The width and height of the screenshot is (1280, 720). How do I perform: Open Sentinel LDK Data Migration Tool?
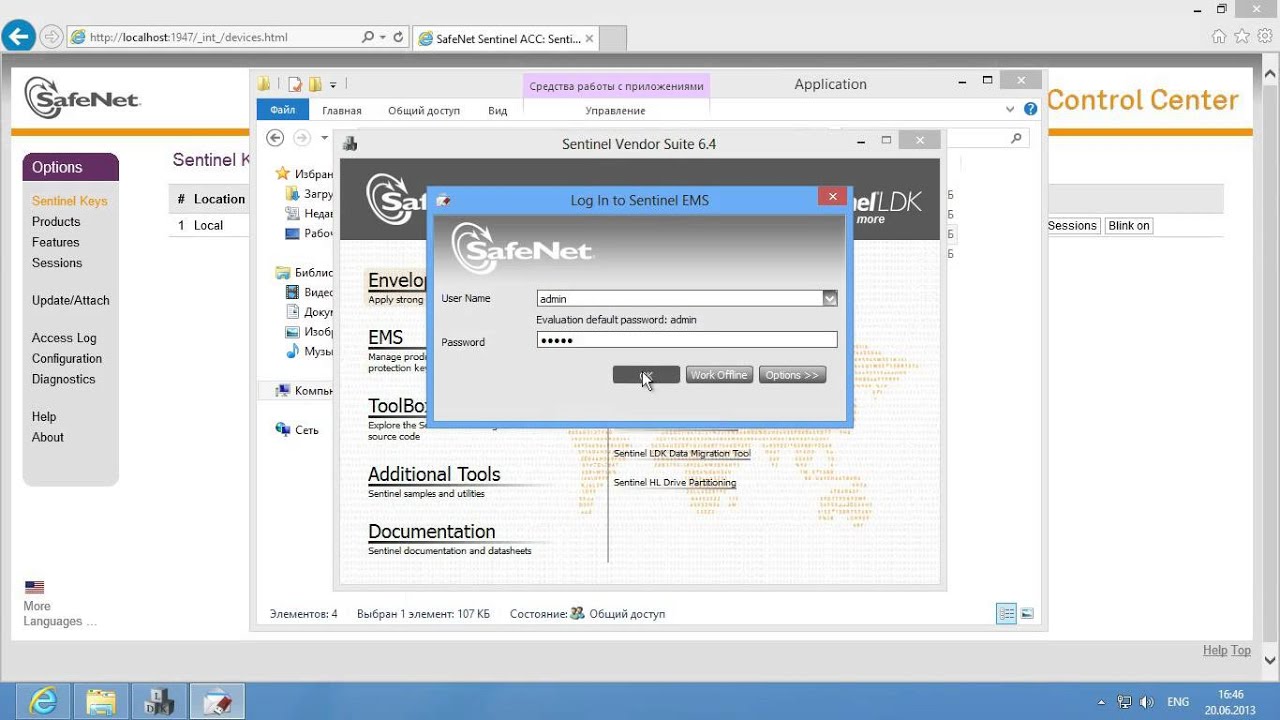pyautogui.click(x=682, y=453)
